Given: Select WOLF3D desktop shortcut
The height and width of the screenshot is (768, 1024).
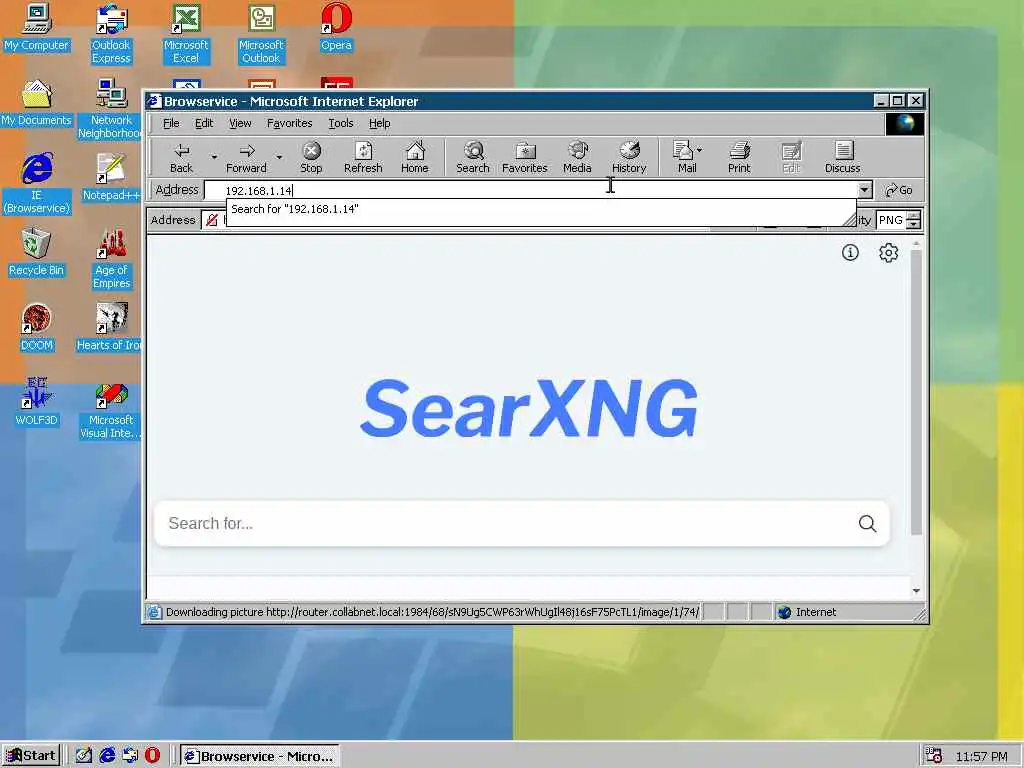Looking at the screenshot, I should pyautogui.click(x=36, y=402).
